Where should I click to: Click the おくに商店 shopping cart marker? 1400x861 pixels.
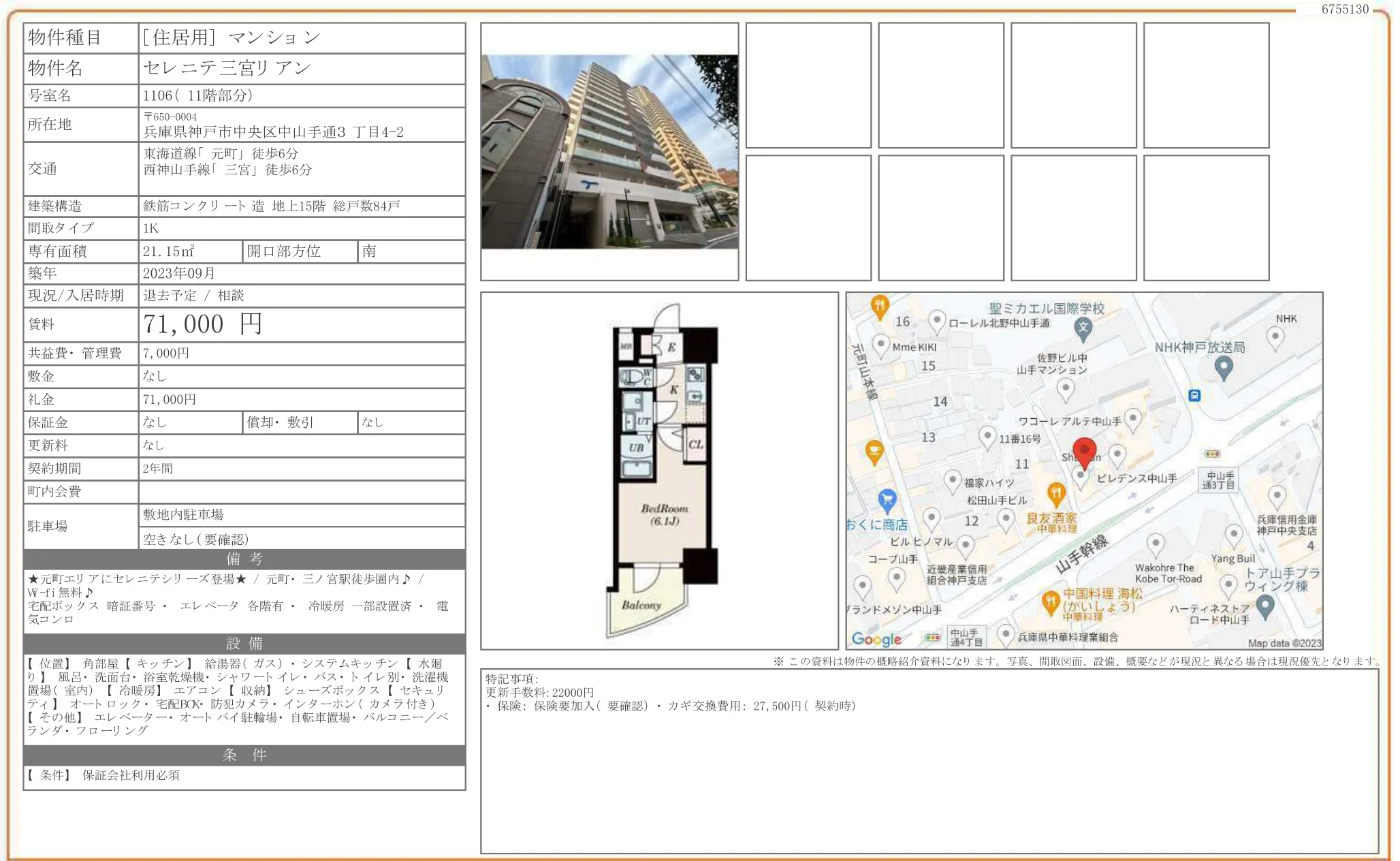(x=887, y=501)
